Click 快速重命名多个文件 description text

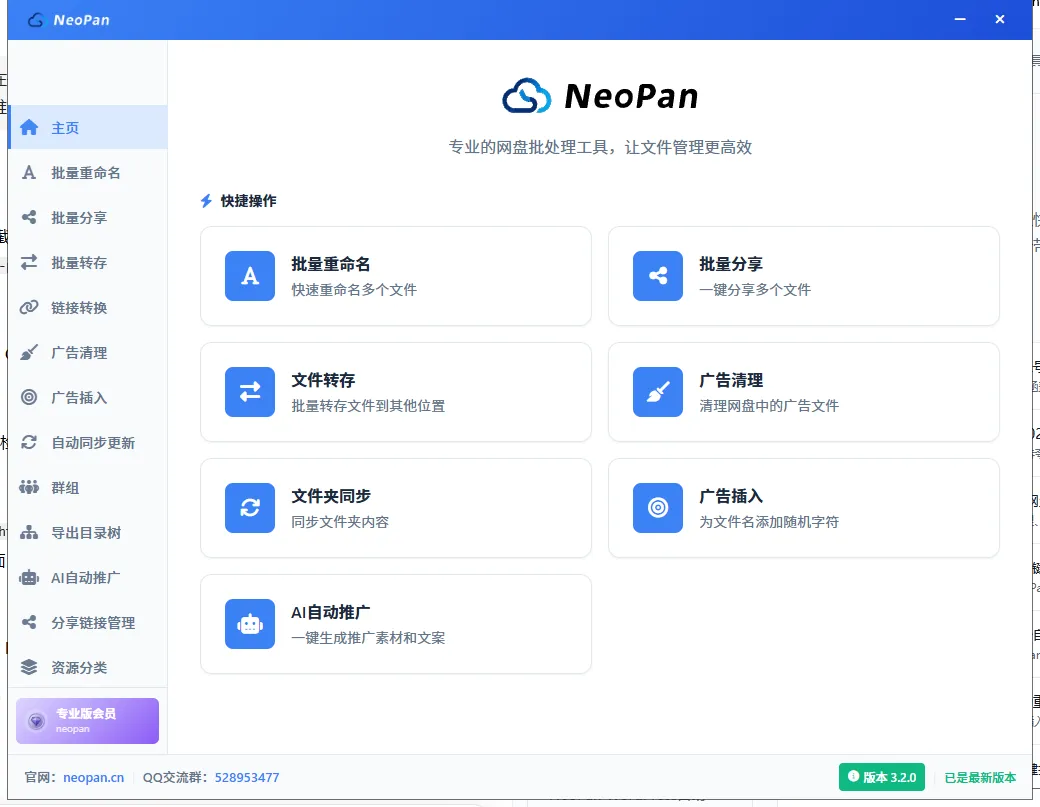click(354, 290)
